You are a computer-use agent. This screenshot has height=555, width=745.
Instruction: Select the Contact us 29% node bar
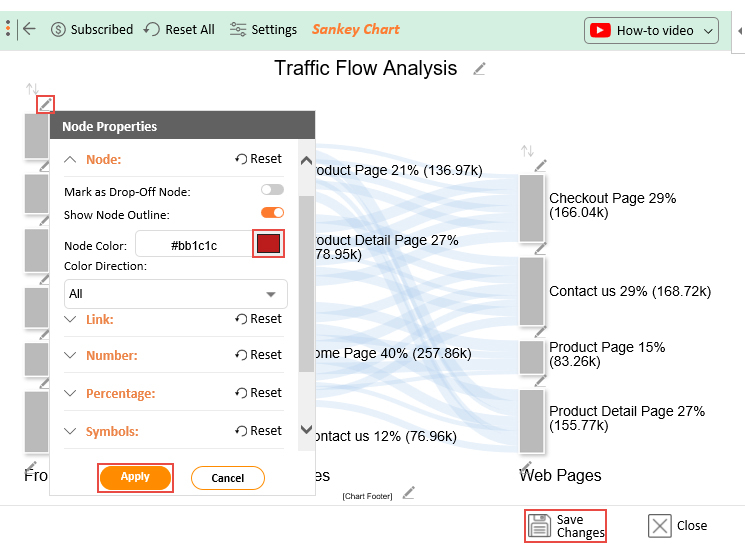pos(532,291)
